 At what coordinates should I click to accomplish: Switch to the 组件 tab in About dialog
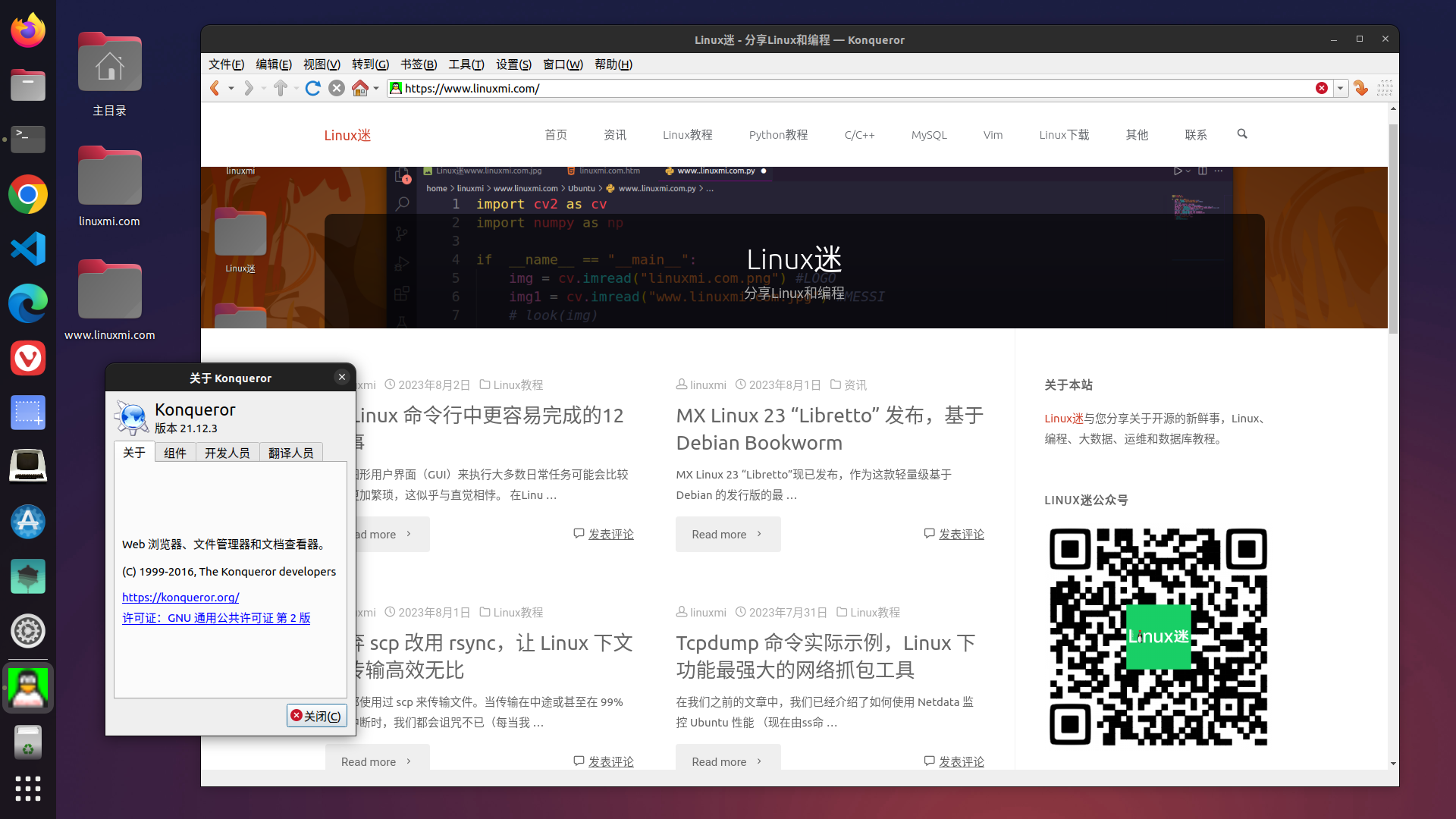pos(175,453)
